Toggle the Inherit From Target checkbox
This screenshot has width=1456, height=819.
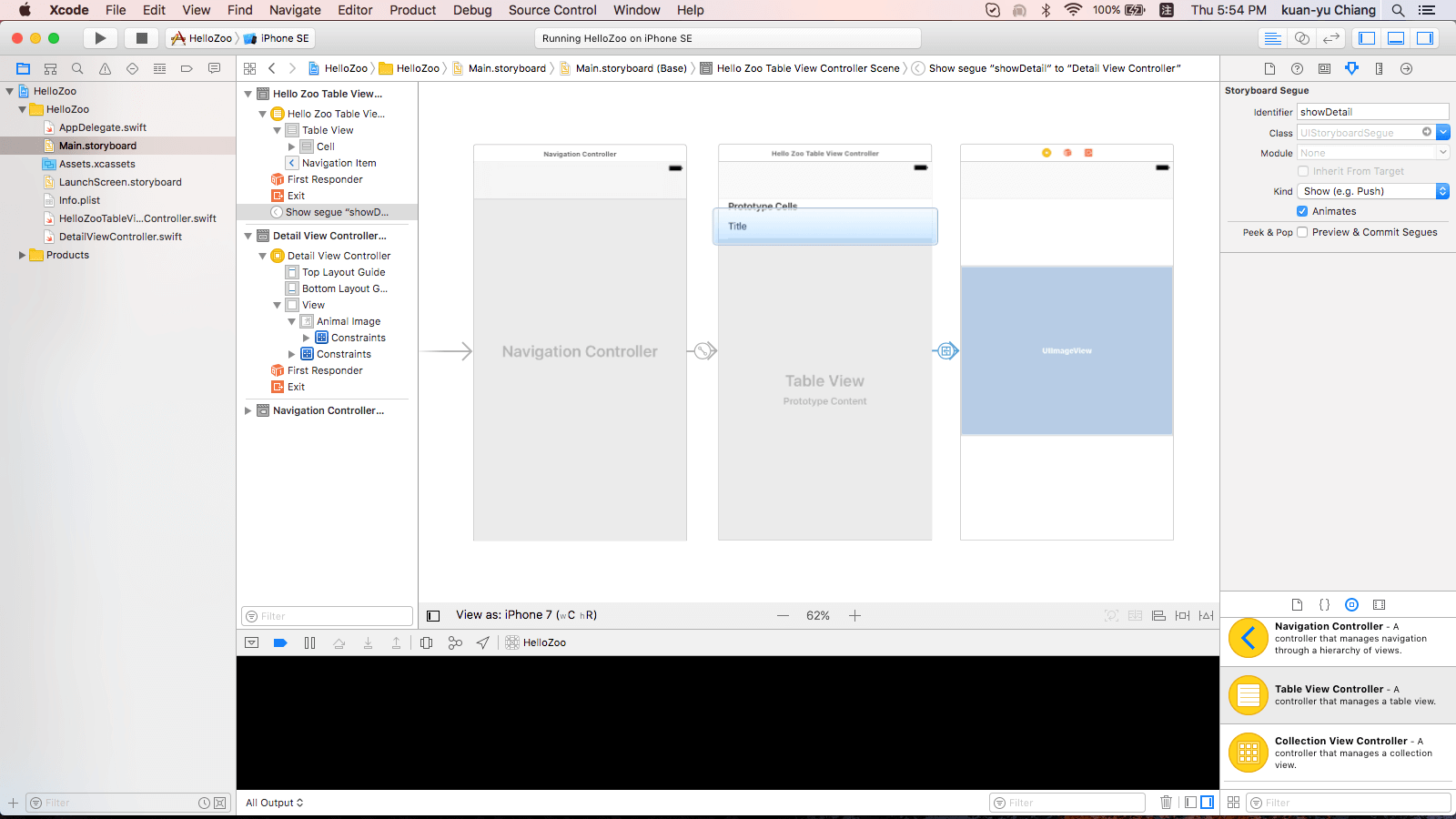1303,171
